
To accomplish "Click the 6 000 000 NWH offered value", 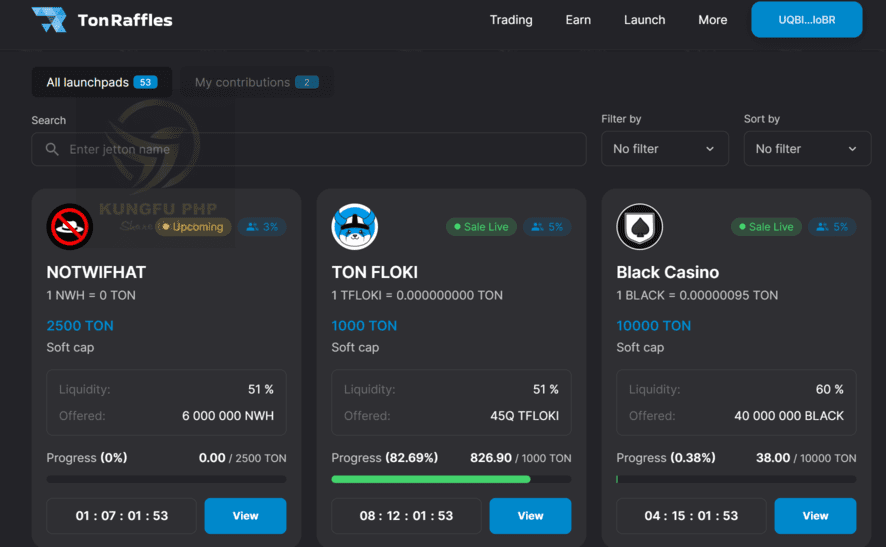I will 228,416.
